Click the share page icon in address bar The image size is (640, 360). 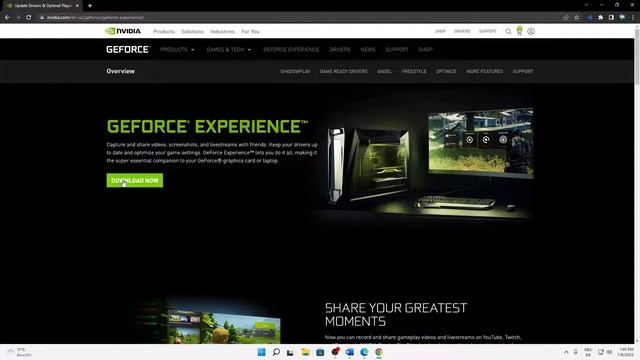[x=566, y=18]
